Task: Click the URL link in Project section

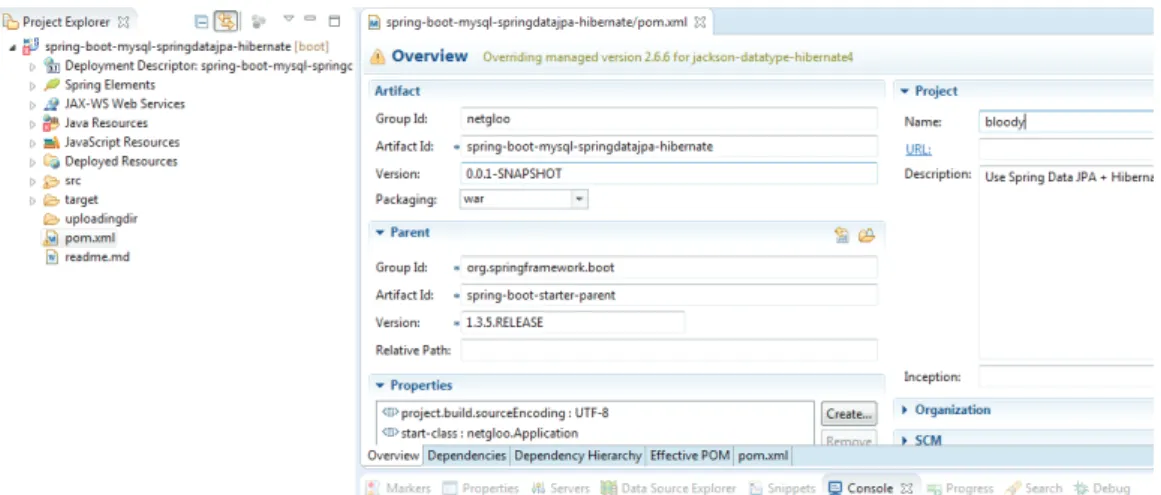Action: [x=918, y=150]
